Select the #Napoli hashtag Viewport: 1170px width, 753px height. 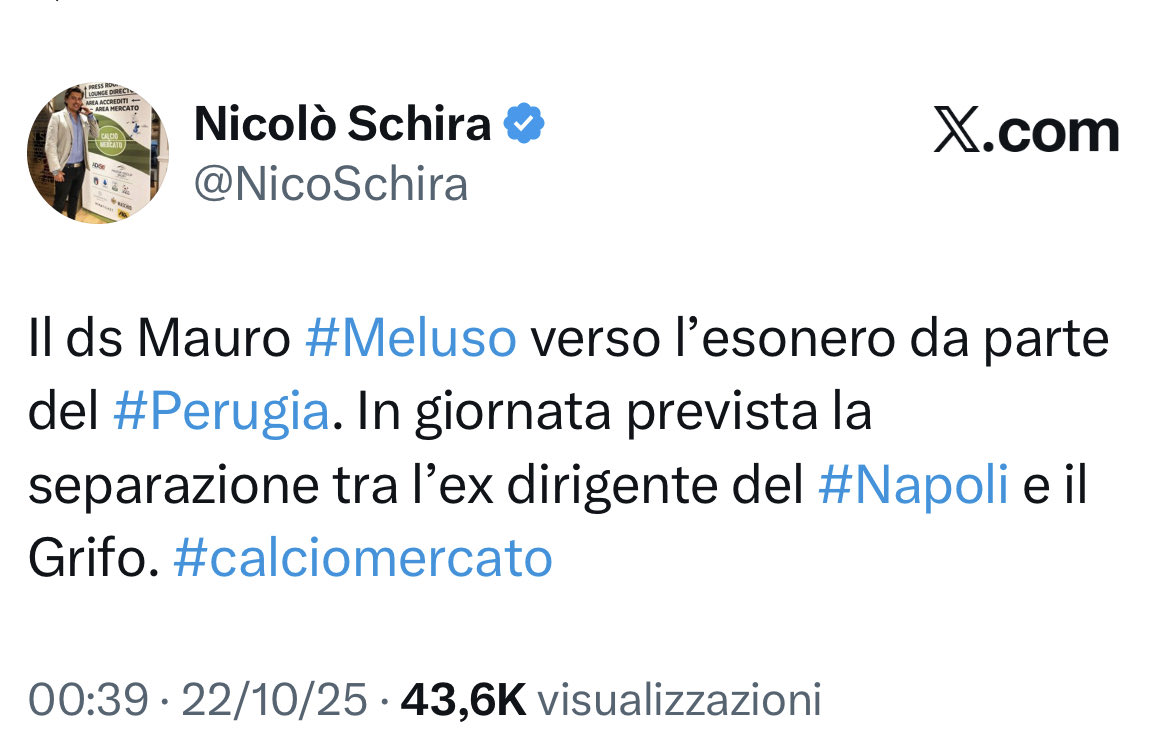point(912,486)
